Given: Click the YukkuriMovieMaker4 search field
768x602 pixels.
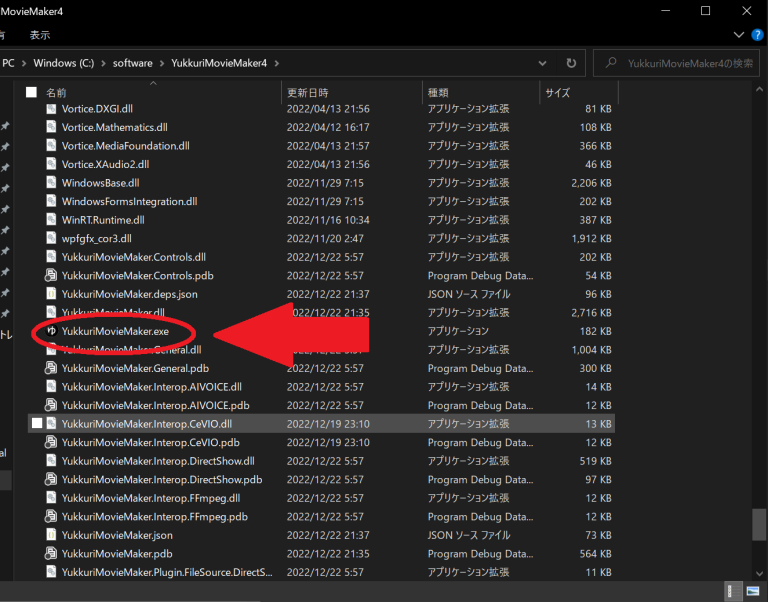Looking at the screenshot, I should coord(690,63).
